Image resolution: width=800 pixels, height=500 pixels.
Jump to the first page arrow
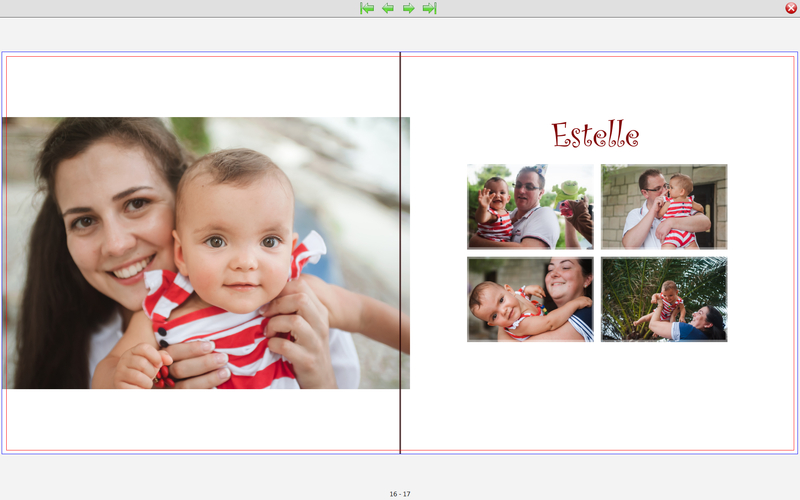pyautogui.click(x=367, y=8)
